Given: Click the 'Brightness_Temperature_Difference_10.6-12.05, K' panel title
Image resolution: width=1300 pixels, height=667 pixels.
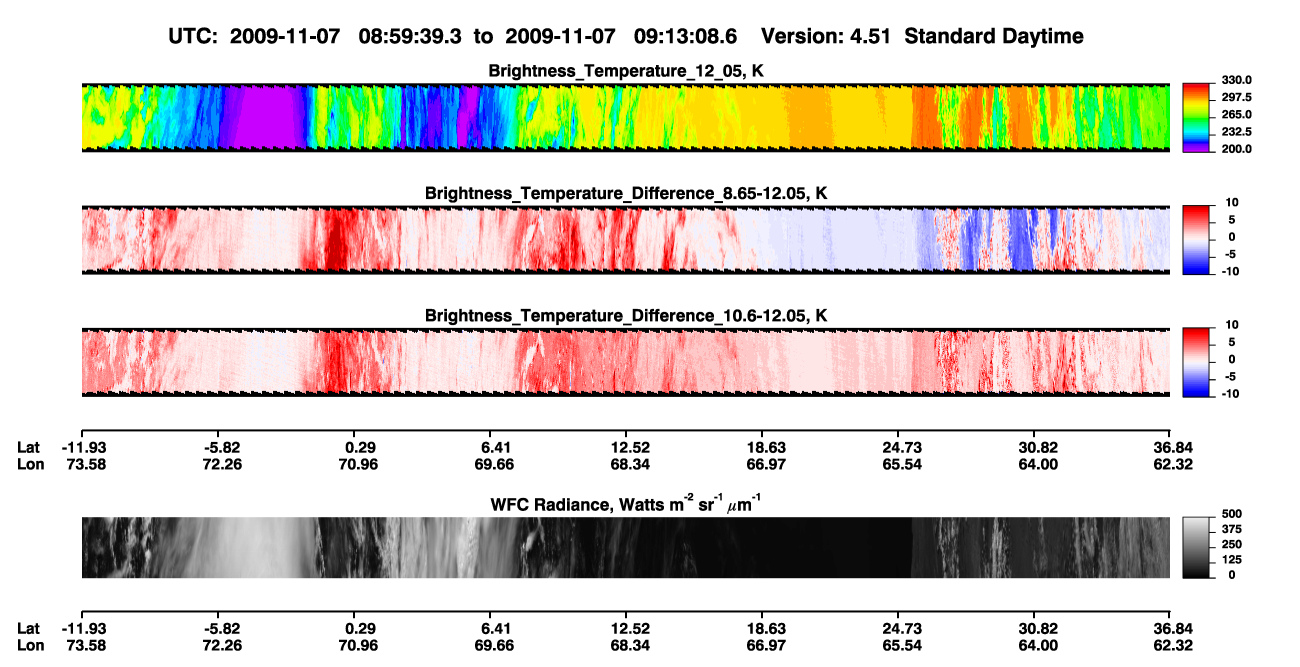Looking at the screenshot, I should click(626, 316).
